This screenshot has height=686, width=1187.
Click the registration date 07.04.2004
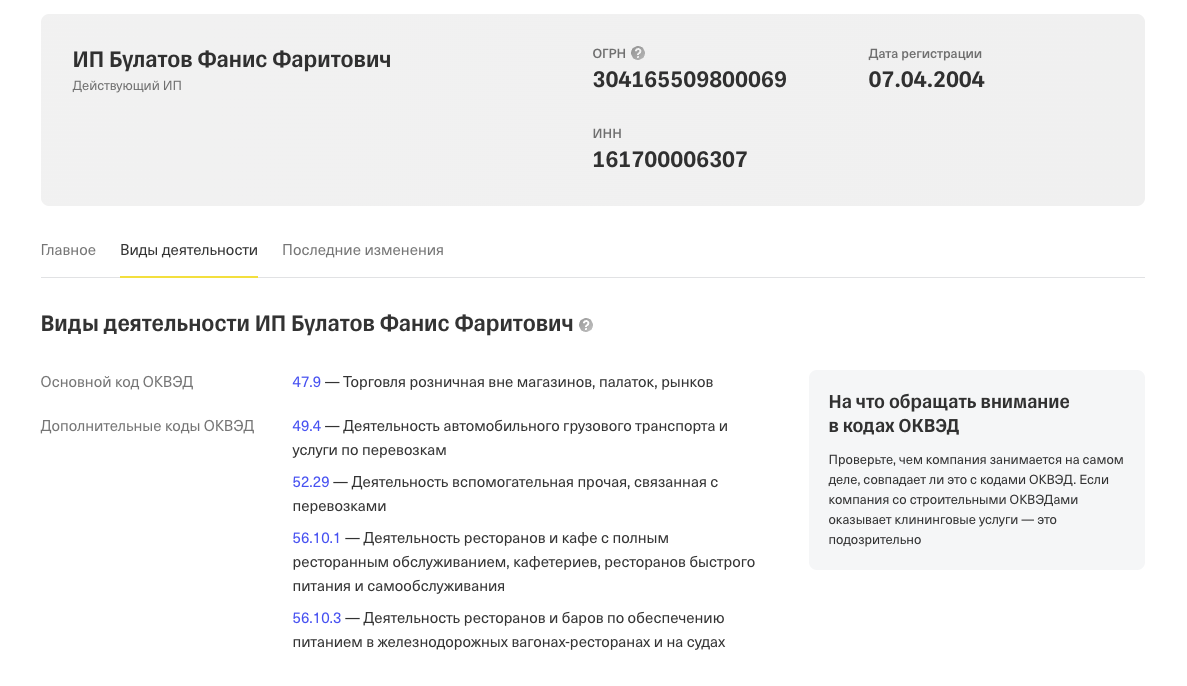926,80
